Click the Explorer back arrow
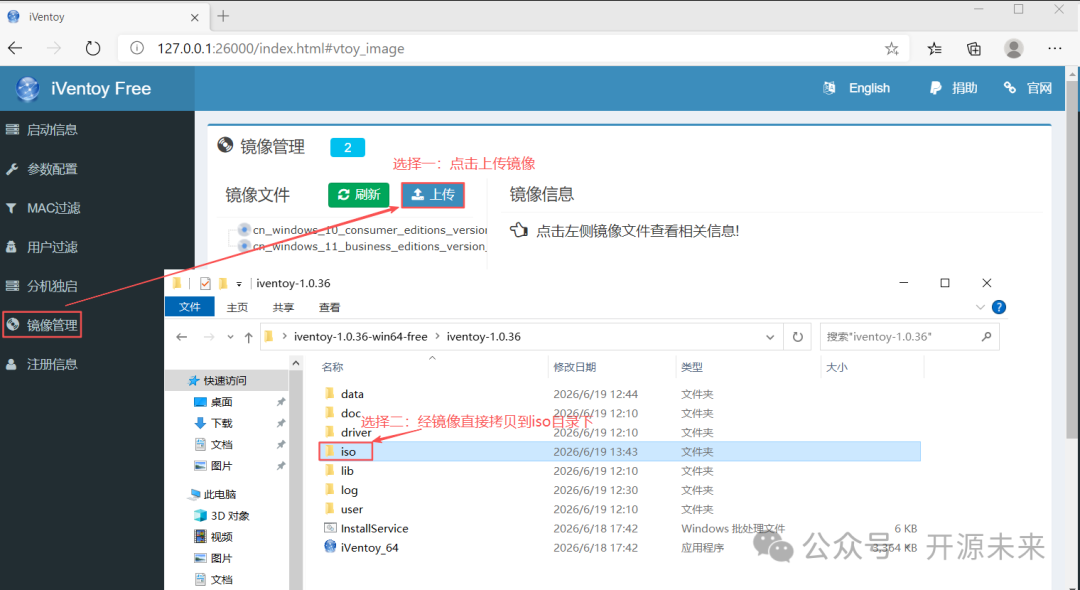This screenshot has height=590, width=1080. pyautogui.click(x=182, y=337)
